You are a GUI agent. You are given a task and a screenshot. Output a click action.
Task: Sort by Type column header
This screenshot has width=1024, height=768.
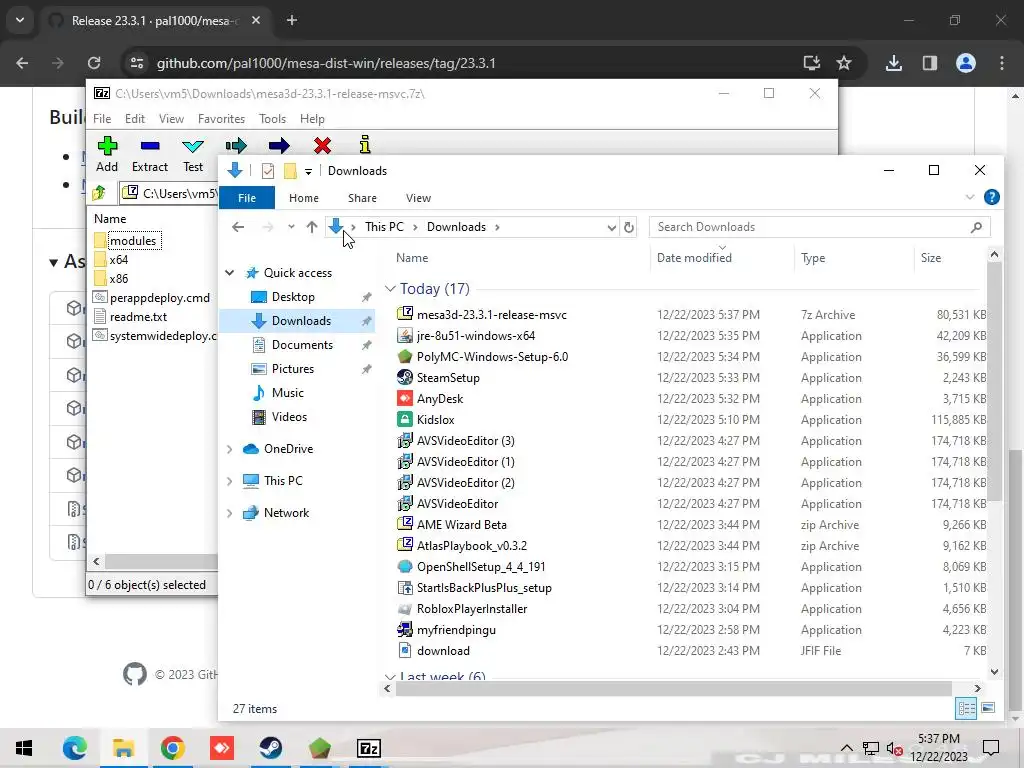coord(813,258)
